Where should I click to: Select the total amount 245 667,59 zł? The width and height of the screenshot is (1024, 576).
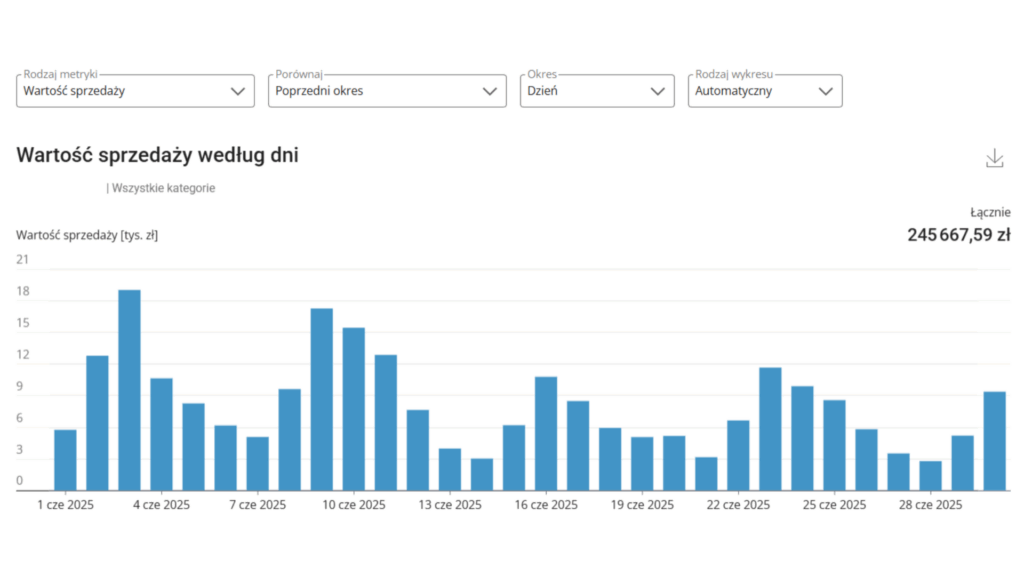pos(958,235)
